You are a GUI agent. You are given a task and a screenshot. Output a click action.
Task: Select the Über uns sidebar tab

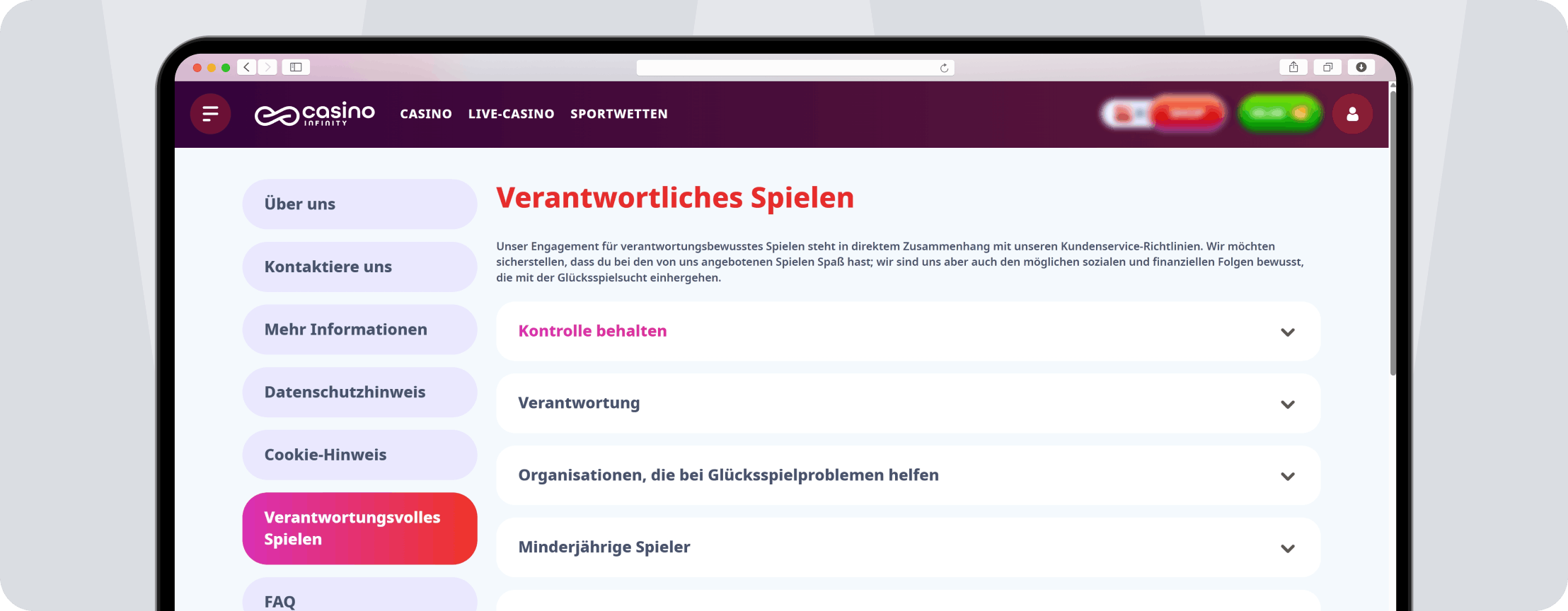pos(359,204)
